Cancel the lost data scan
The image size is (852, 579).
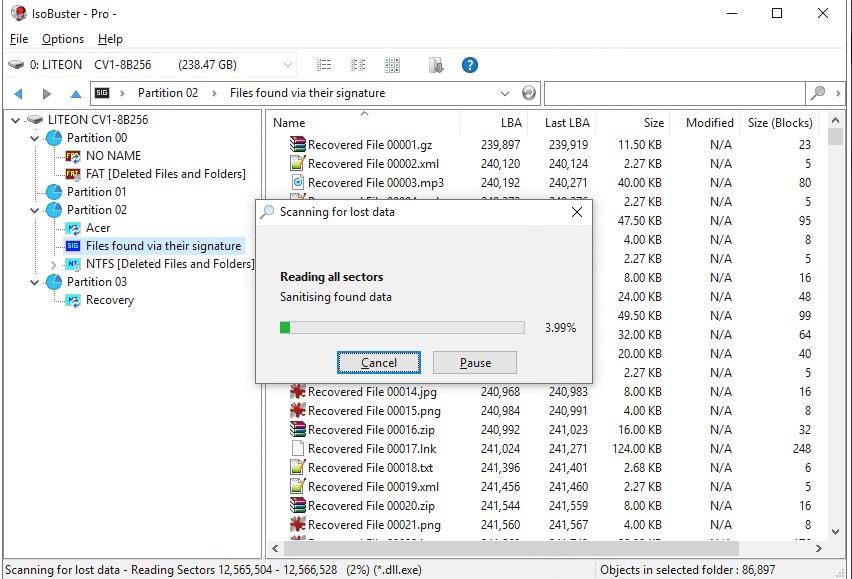point(379,362)
